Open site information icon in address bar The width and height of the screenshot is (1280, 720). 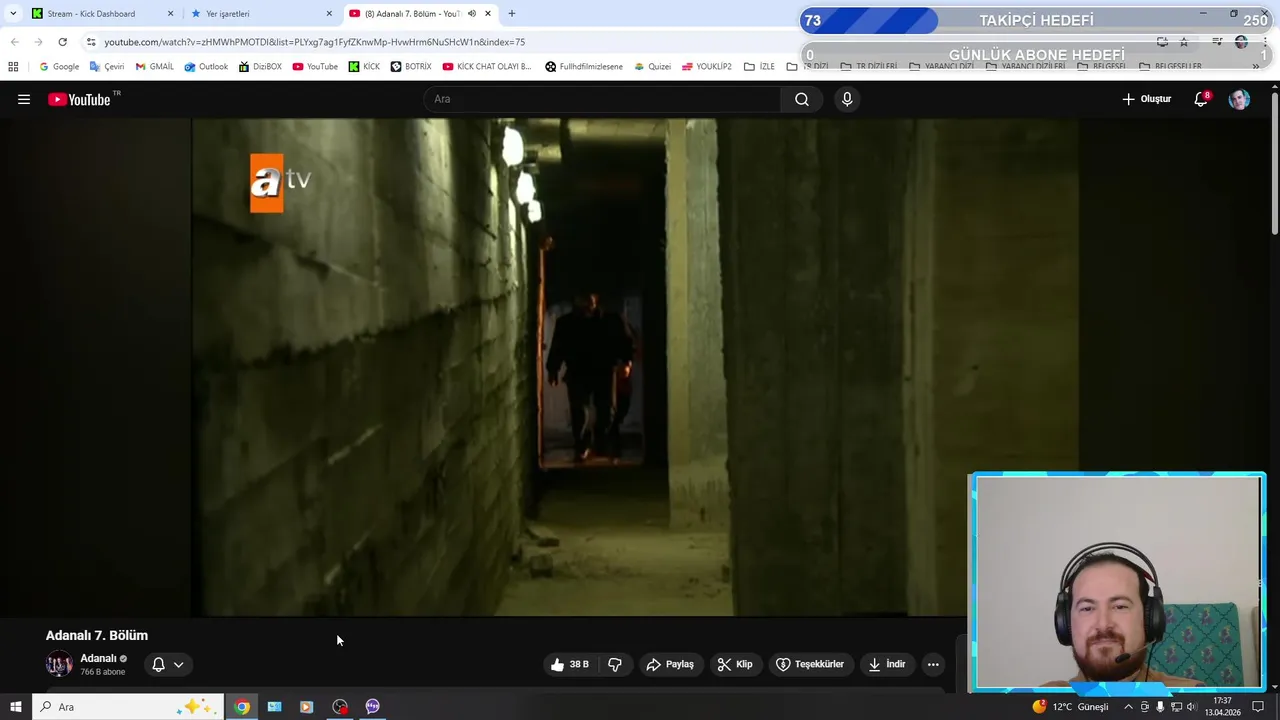[x=91, y=42]
